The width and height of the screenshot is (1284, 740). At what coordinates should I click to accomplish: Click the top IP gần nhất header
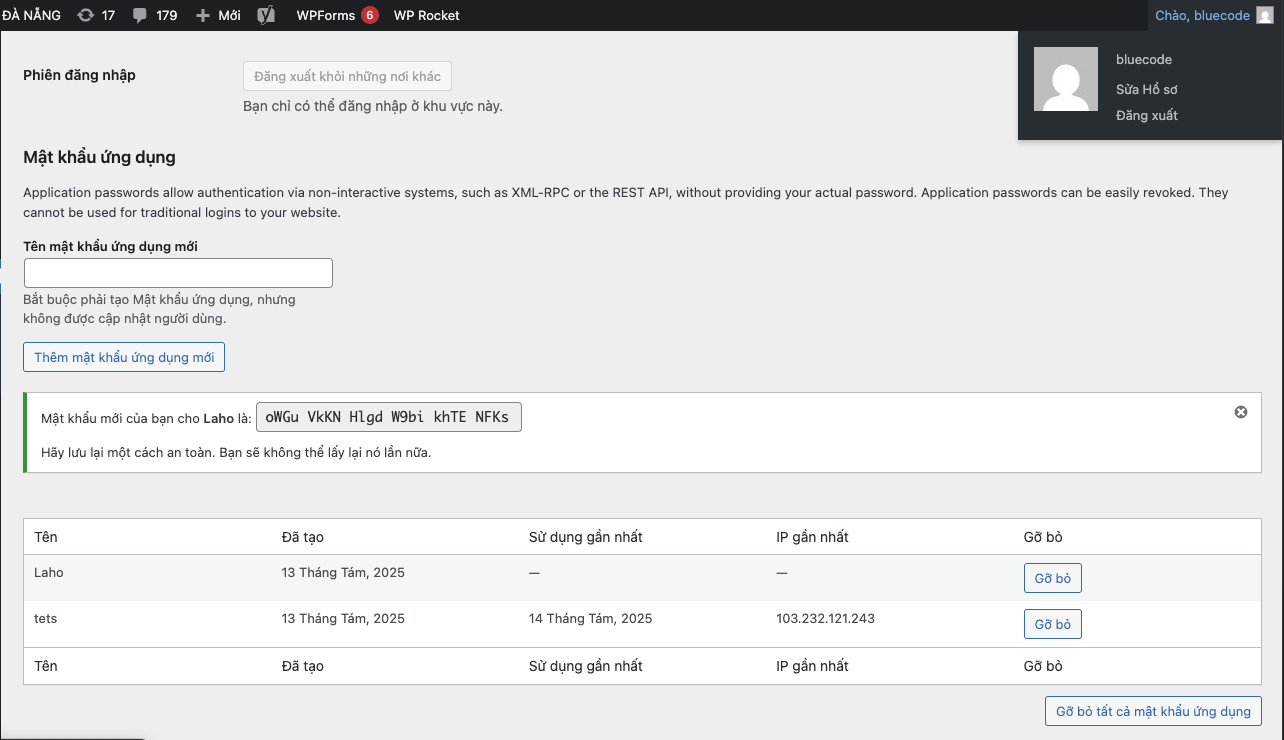pyautogui.click(x=812, y=537)
